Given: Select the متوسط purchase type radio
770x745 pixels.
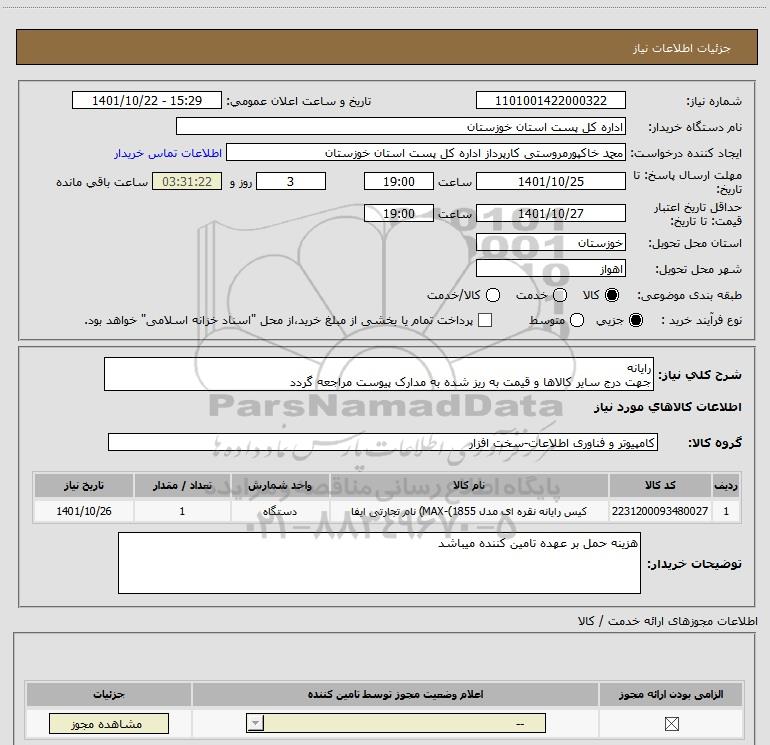Looking at the screenshot, I should coord(577,320).
